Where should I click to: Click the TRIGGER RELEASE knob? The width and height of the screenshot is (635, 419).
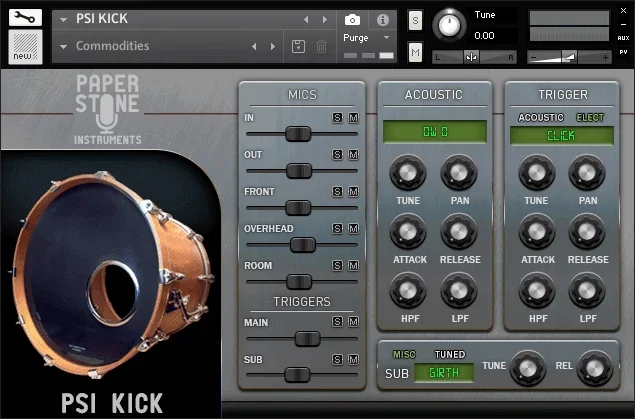[587, 232]
